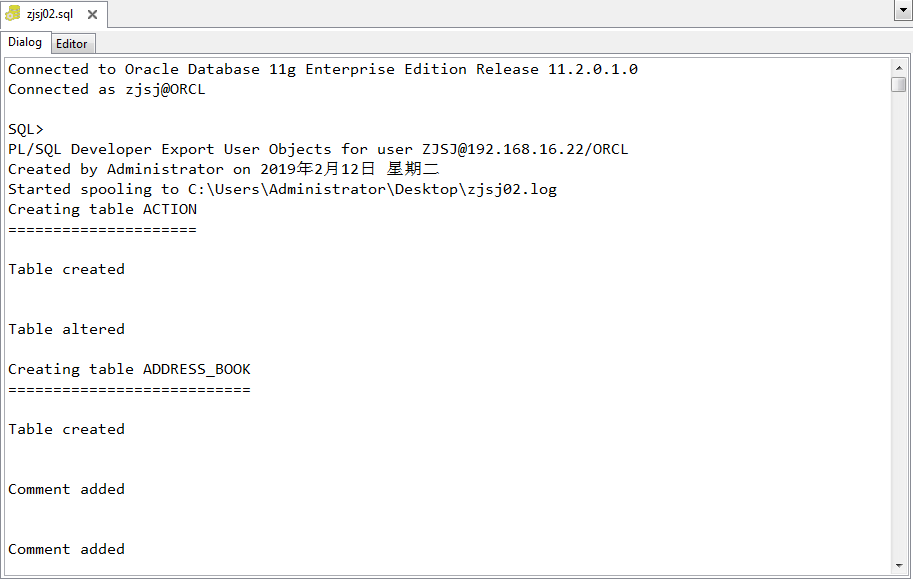Switch to the Editor tab
The height and width of the screenshot is (580, 913).
tap(72, 43)
